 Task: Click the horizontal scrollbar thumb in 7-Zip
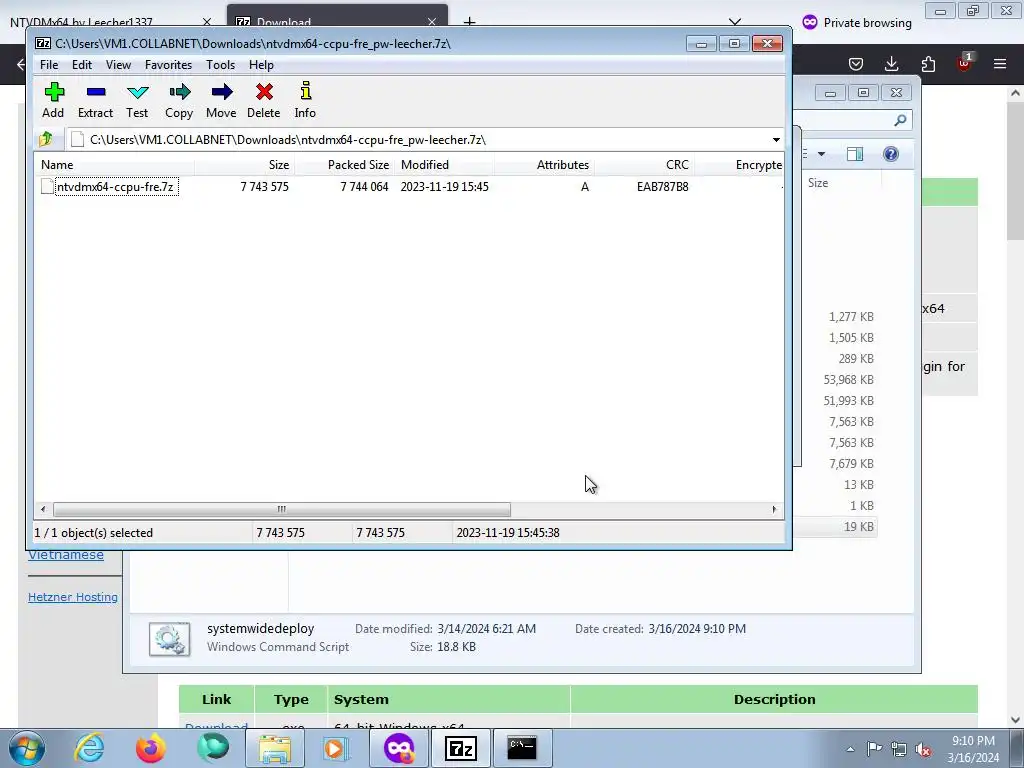[281, 509]
